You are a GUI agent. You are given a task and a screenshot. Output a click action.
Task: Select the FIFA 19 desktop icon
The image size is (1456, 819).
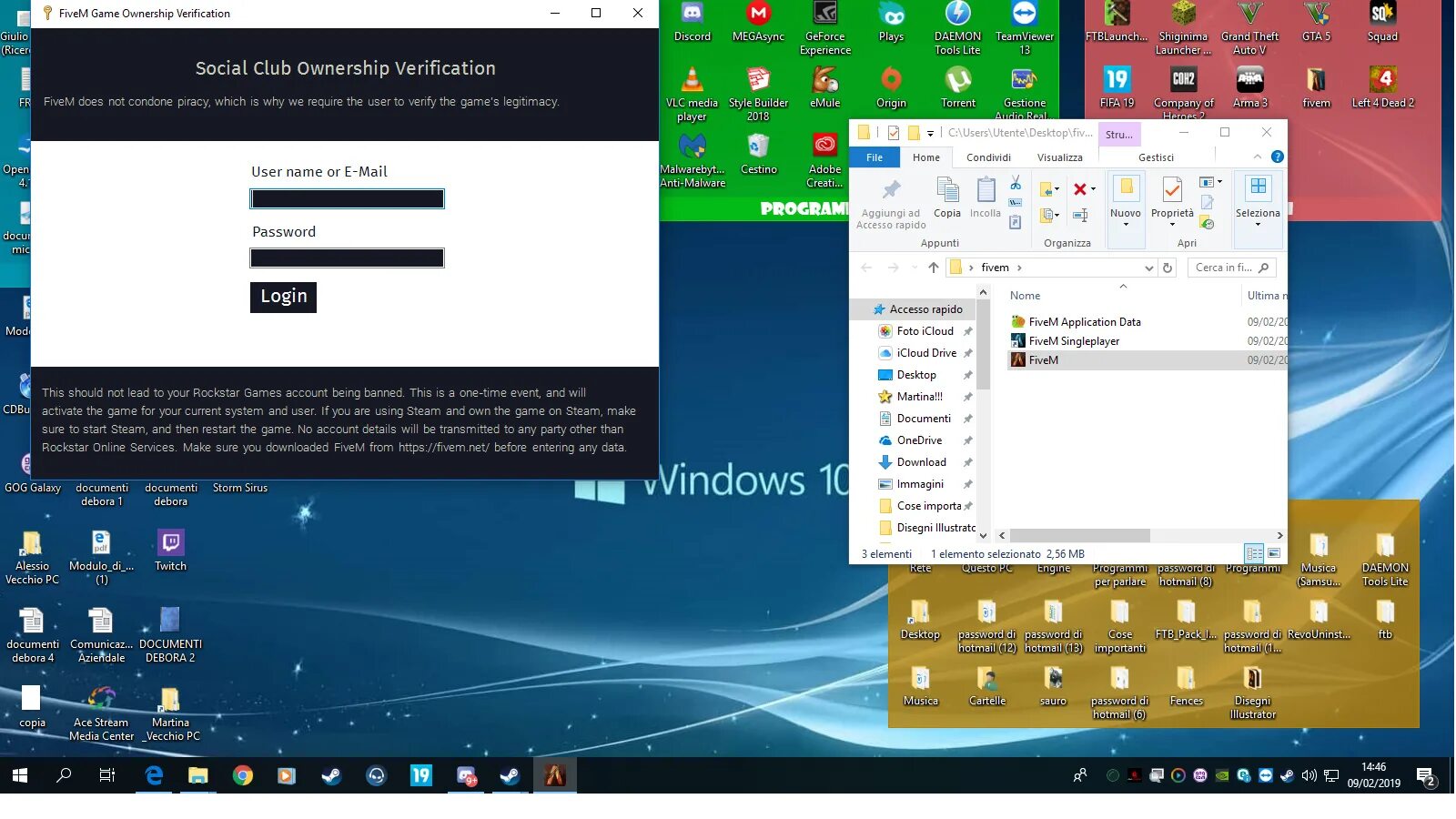tap(1117, 88)
